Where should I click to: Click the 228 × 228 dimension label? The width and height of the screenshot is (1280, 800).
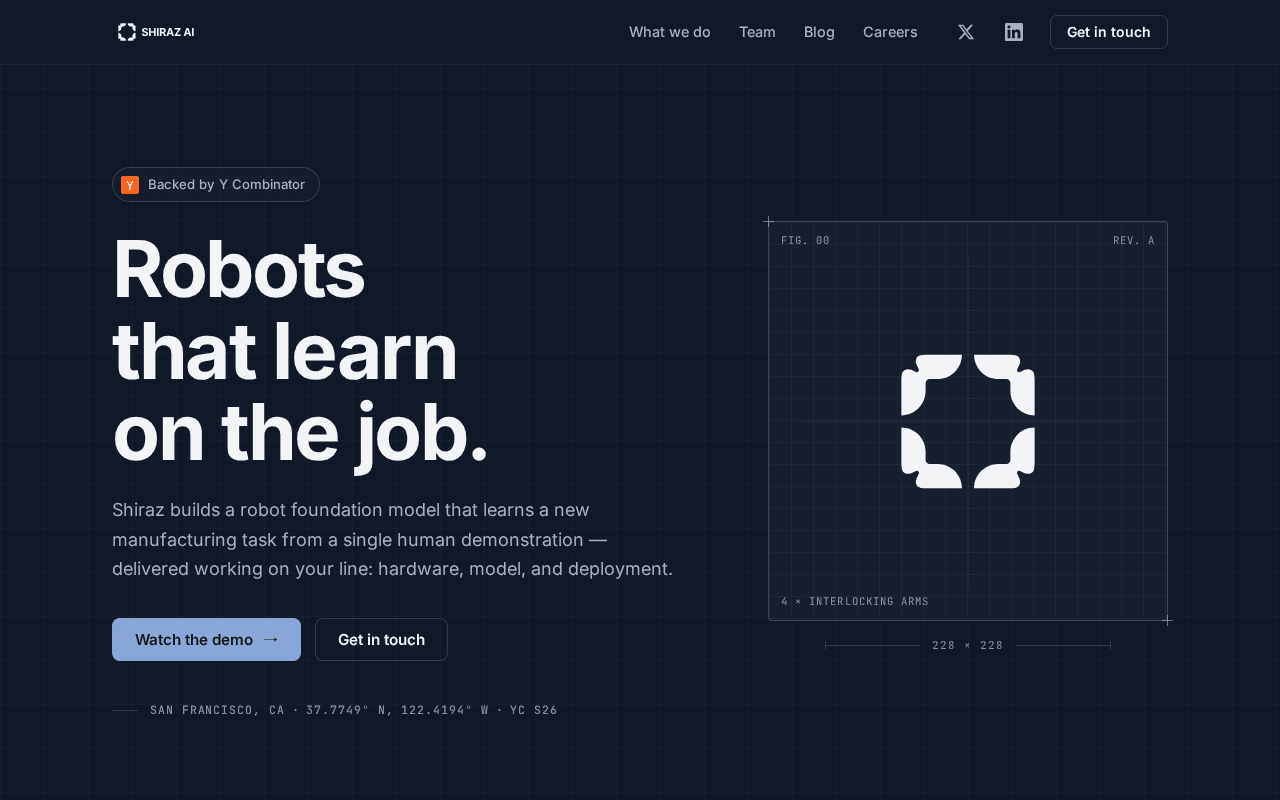click(968, 646)
